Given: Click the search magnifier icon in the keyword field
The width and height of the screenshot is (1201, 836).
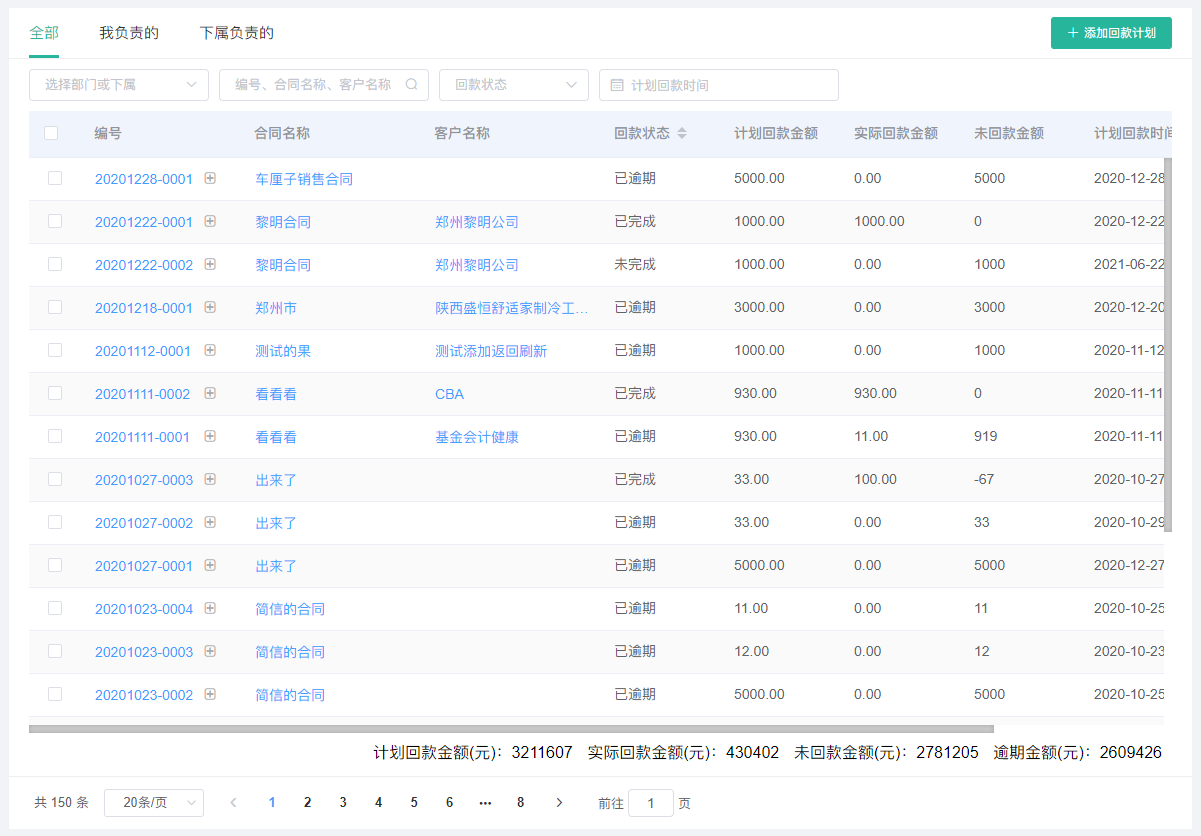Looking at the screenshot, I should pyautogui.click(x=411, y=85).
